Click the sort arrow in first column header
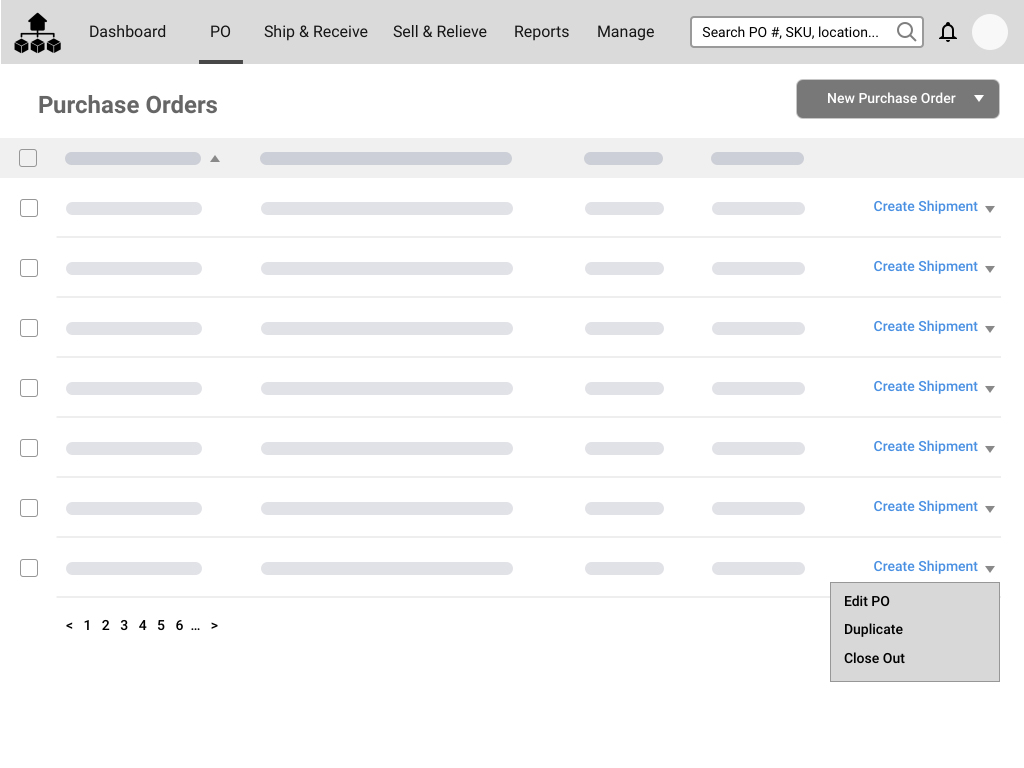This screenshot has width=1024, height=768. [x=215, y=158]
